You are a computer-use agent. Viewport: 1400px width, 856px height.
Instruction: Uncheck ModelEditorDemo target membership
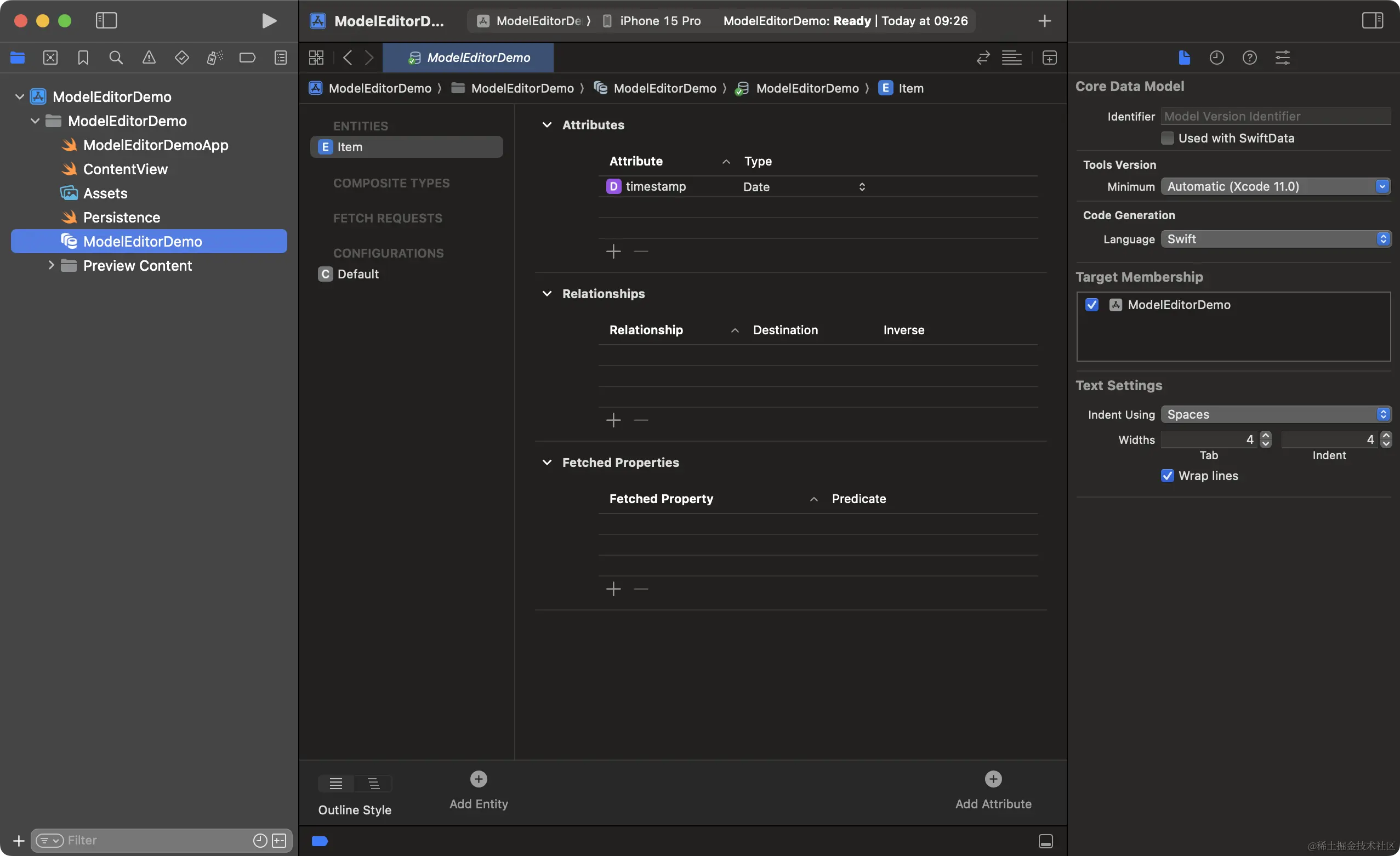1091,305
